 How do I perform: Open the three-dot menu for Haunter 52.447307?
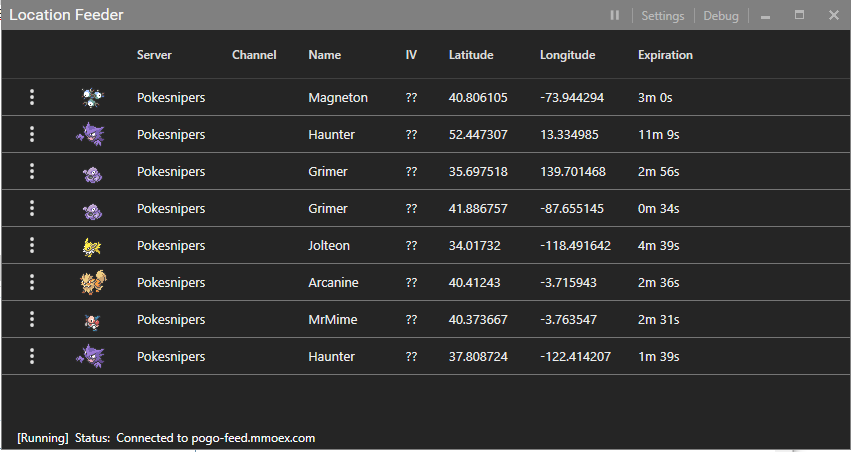click(x=32, y=134)
